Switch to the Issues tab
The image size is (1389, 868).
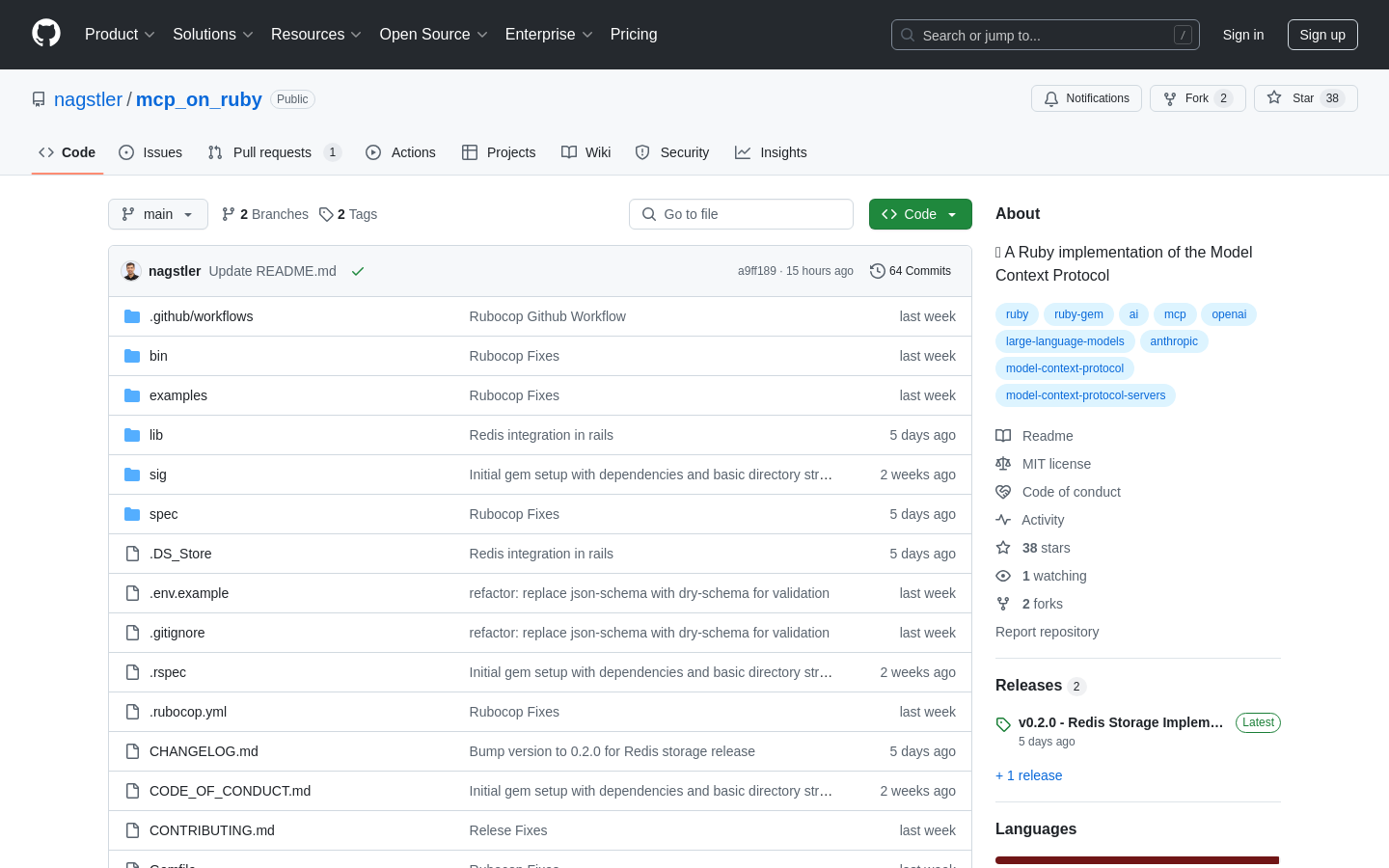click(x=150, y=152)
